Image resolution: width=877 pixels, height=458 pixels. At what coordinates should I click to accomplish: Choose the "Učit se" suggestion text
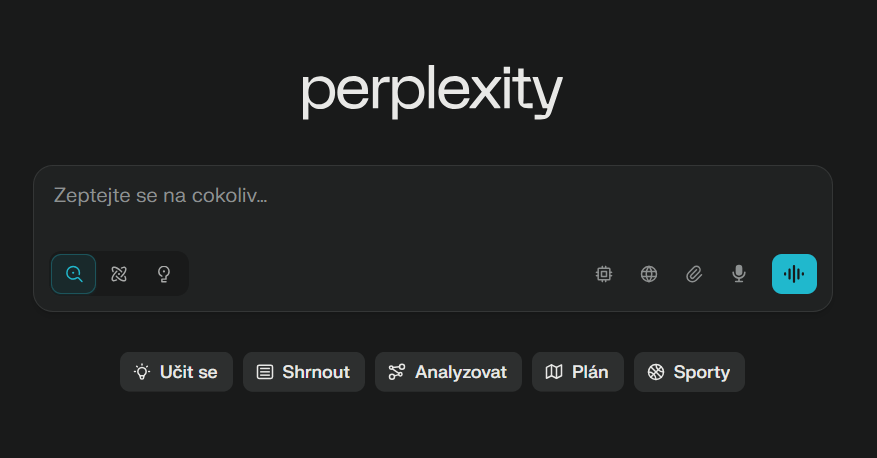click(188, 372)
